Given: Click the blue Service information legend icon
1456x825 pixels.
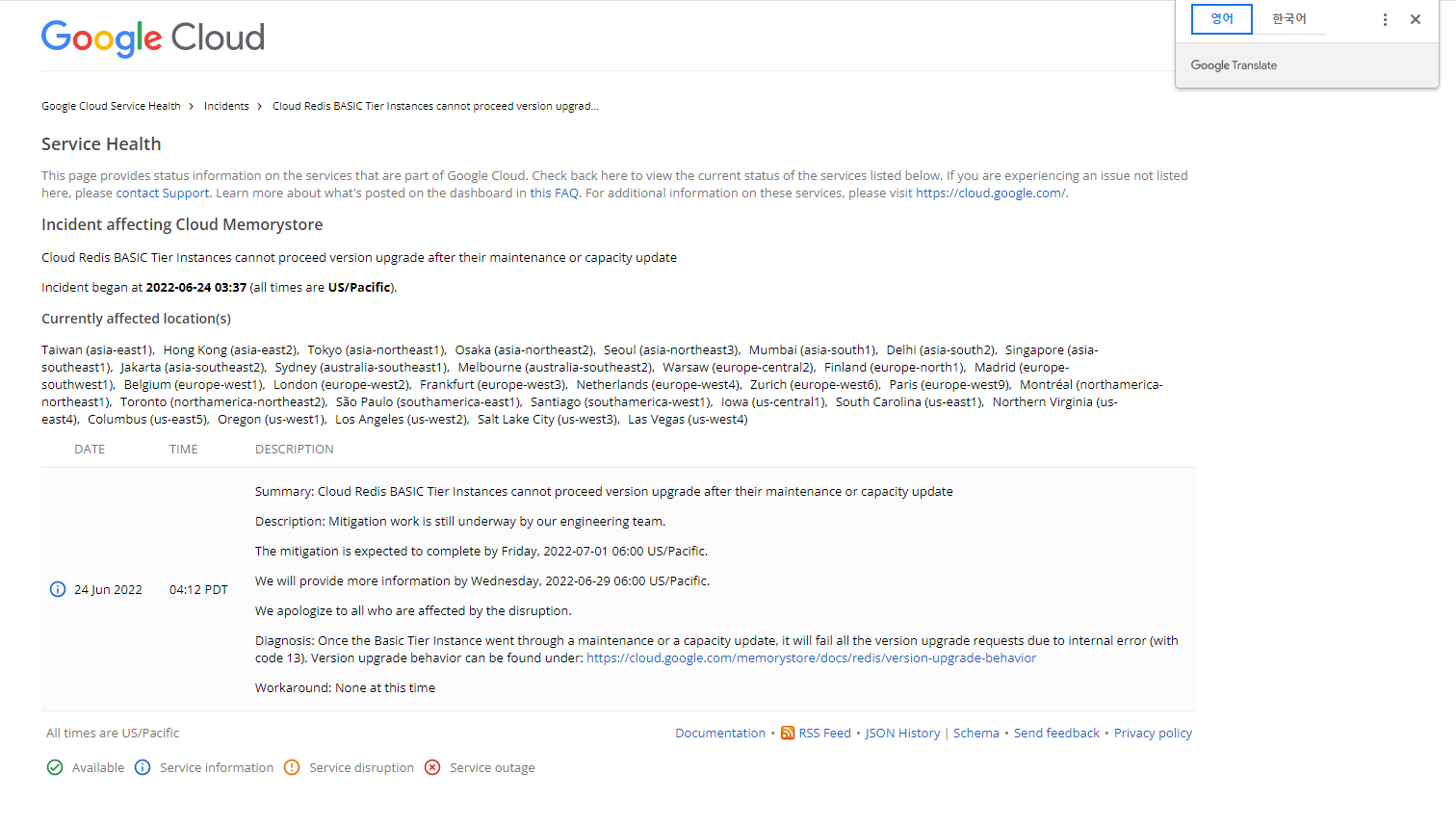Looking at the screenshot, I should point(143,767).
